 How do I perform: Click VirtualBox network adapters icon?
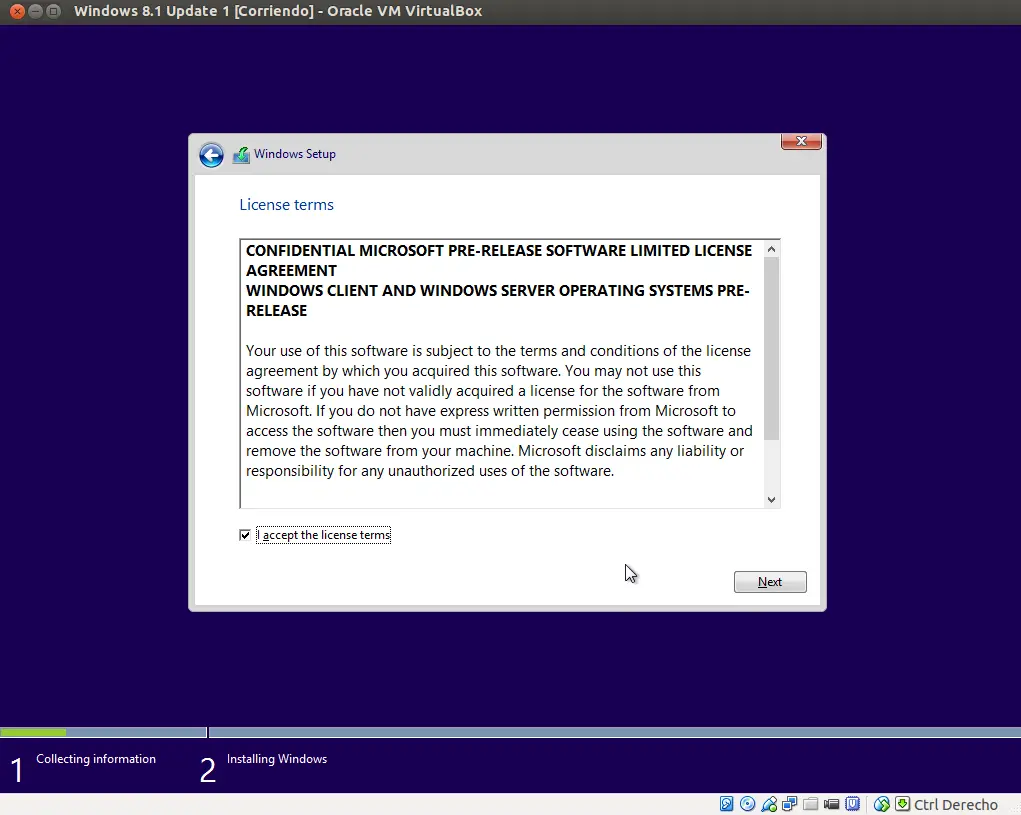point(789,804)
